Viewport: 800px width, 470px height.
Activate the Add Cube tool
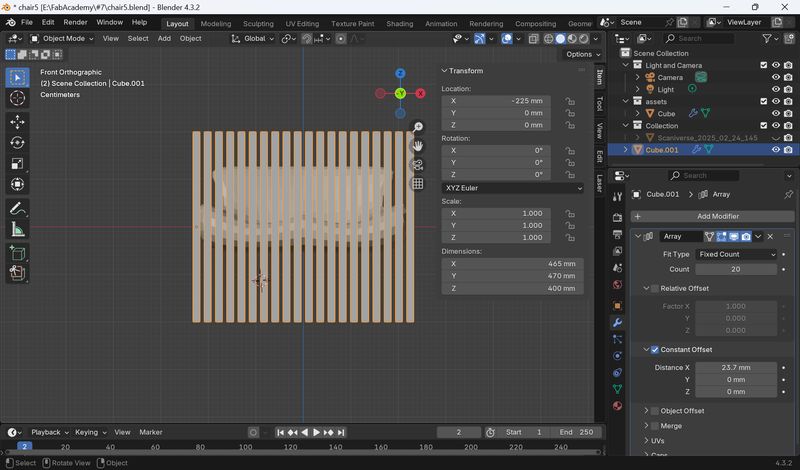[17, 253]
